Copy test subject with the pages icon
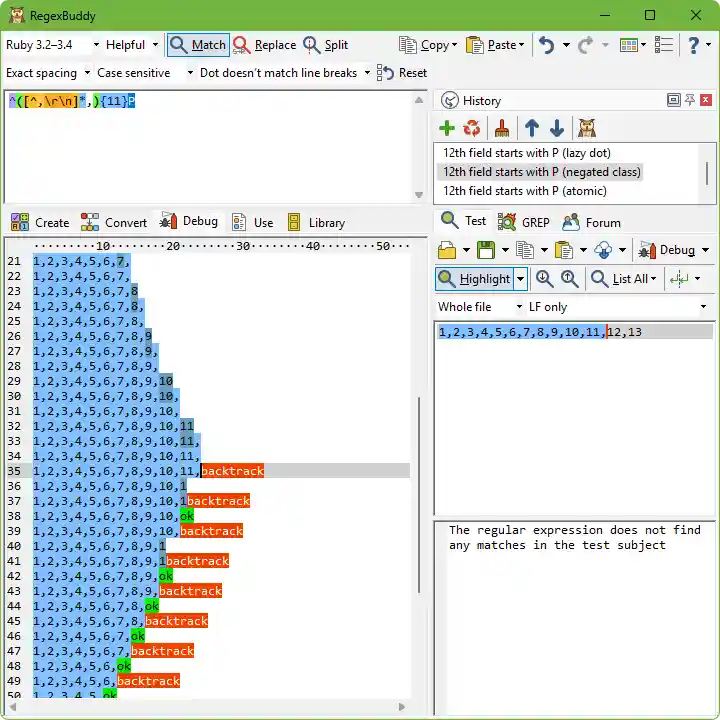The height and width of the screenshot is (720, 720). click(524, 250)
